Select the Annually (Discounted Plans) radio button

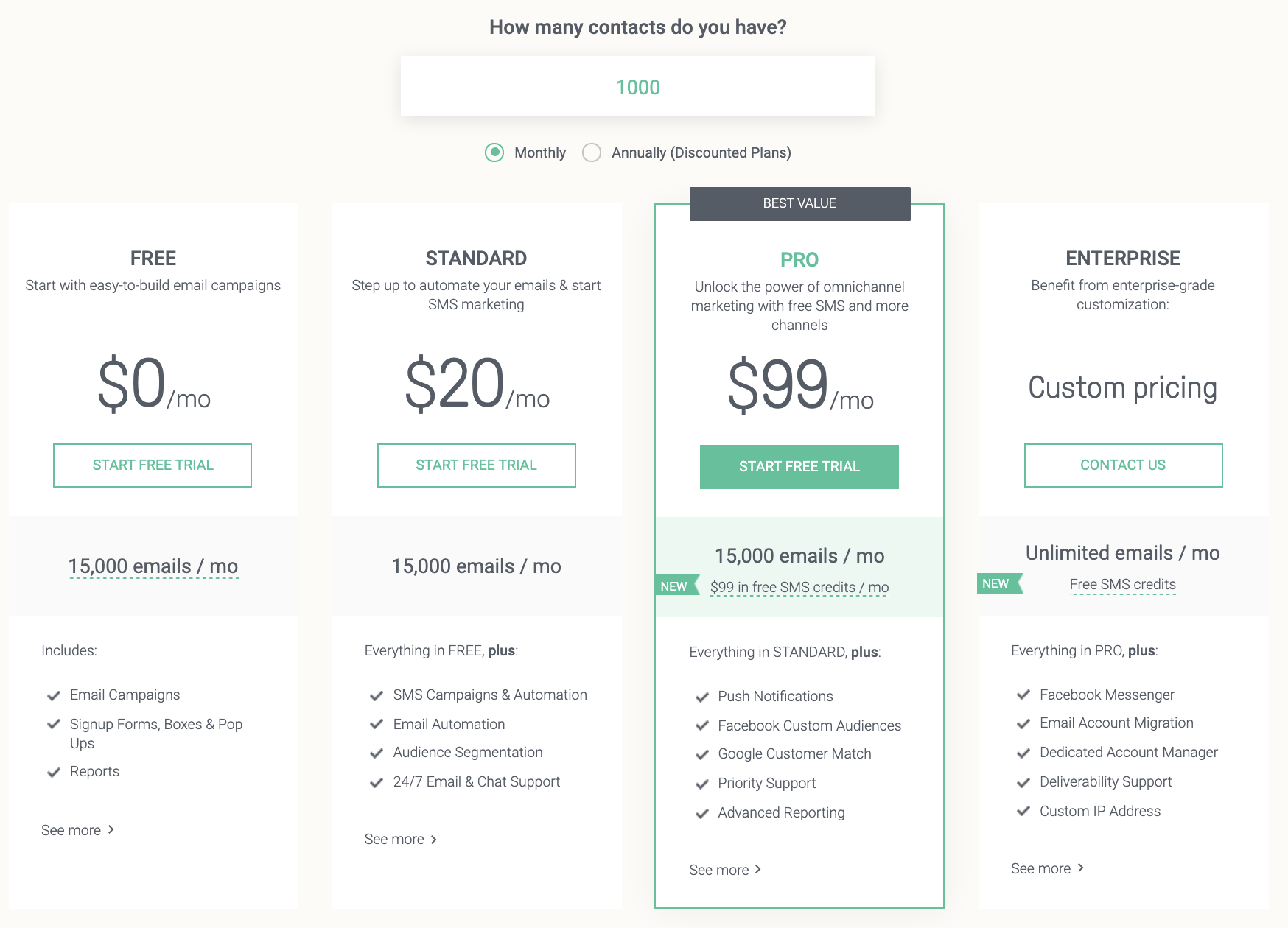[592, 152]
